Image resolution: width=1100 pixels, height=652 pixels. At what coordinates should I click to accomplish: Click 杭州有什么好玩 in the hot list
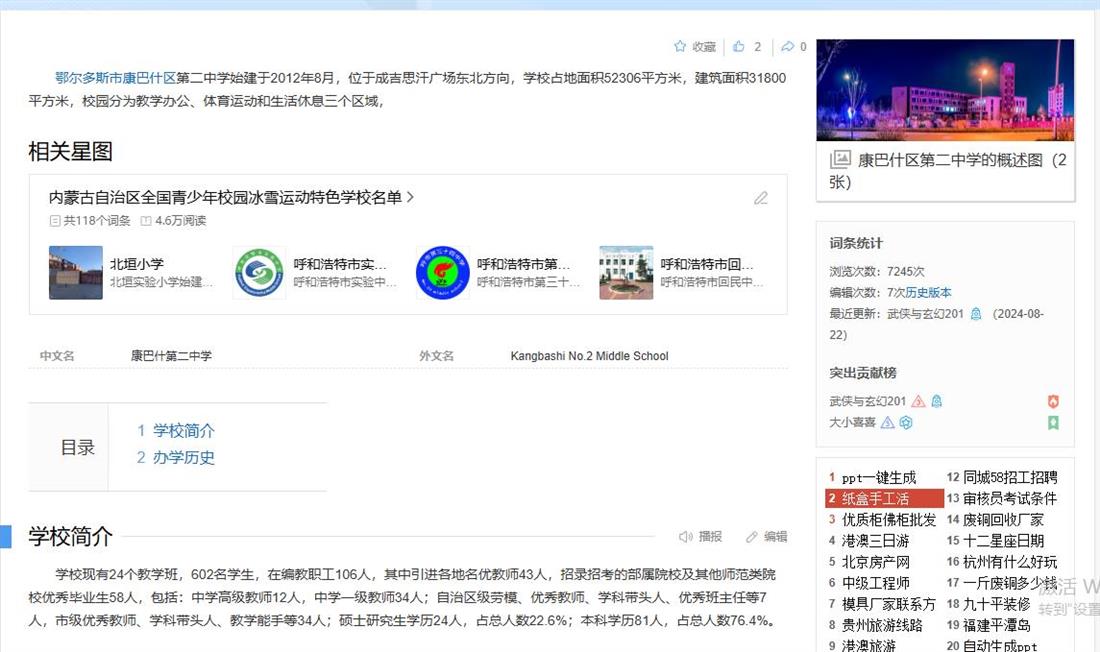(1010, 561)
